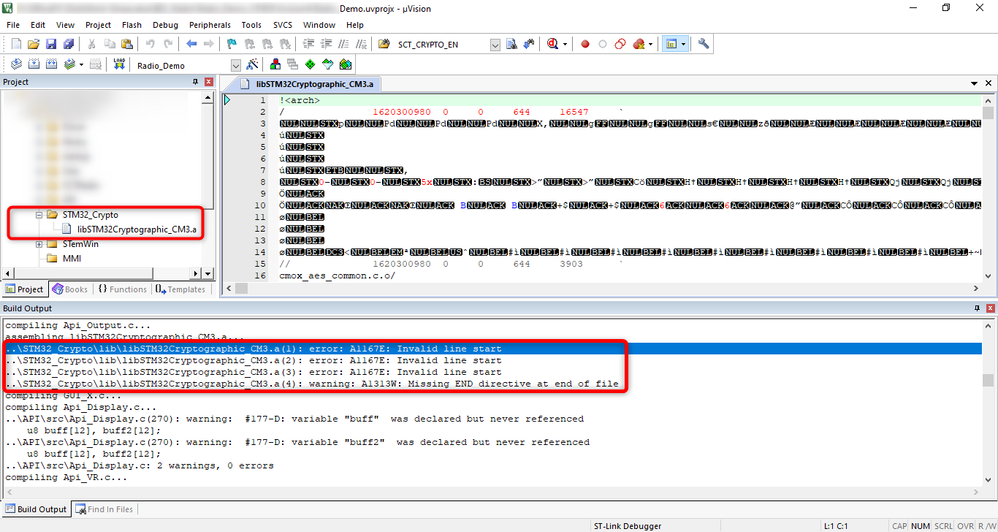Build target with the Build icon

(x=34, y=64)
